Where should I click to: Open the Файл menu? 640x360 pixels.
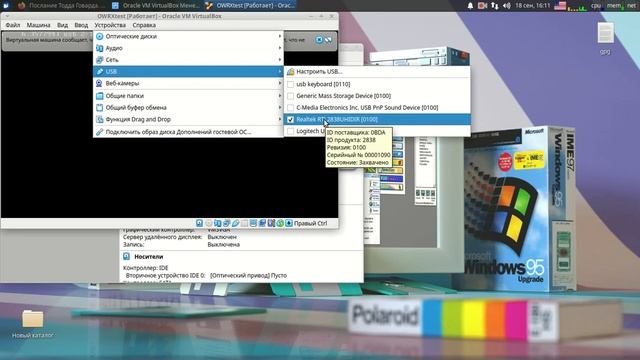pos(13,25)
